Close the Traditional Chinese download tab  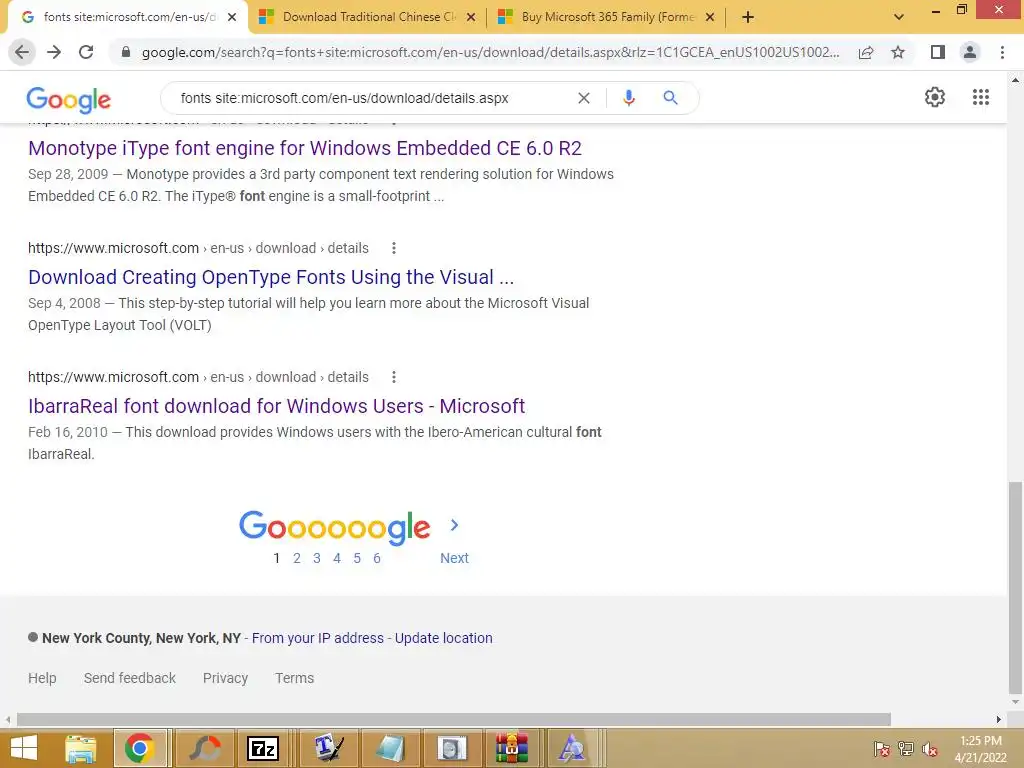tap(471, 17)
